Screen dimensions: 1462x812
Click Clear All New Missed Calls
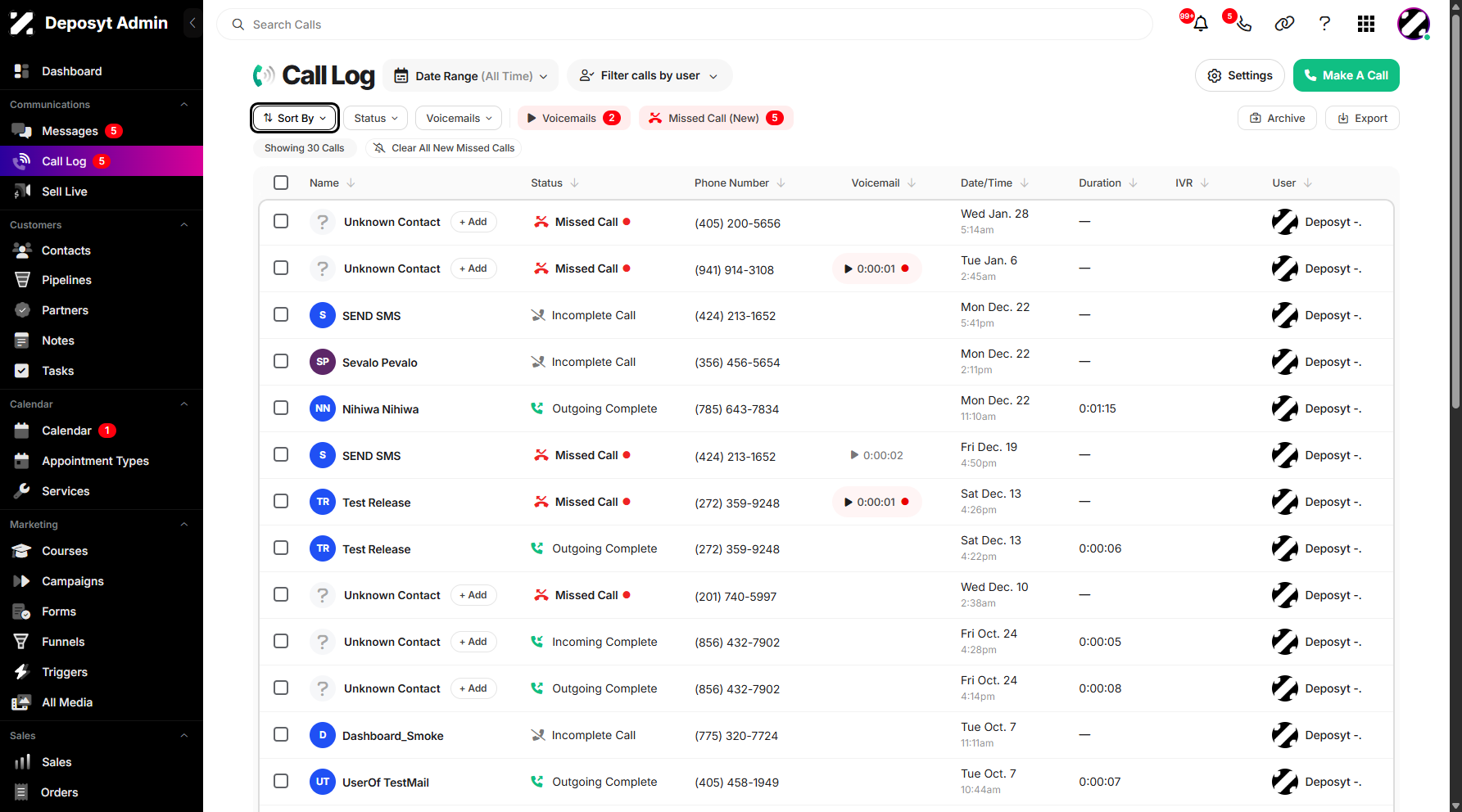click(x=444, y=148)
